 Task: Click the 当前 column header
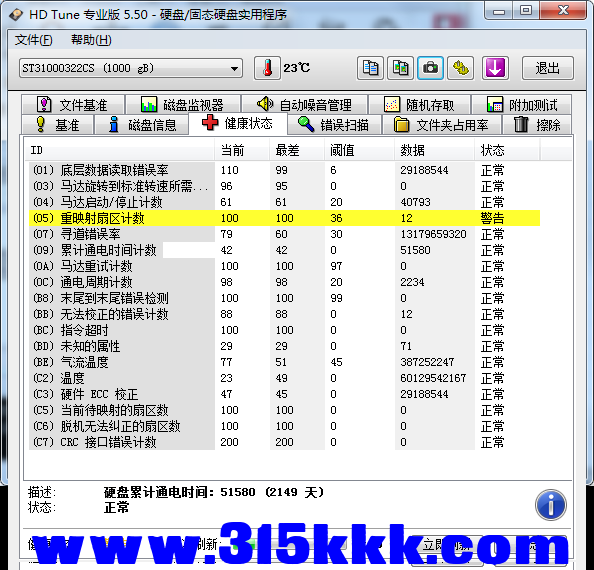point(242,150)
